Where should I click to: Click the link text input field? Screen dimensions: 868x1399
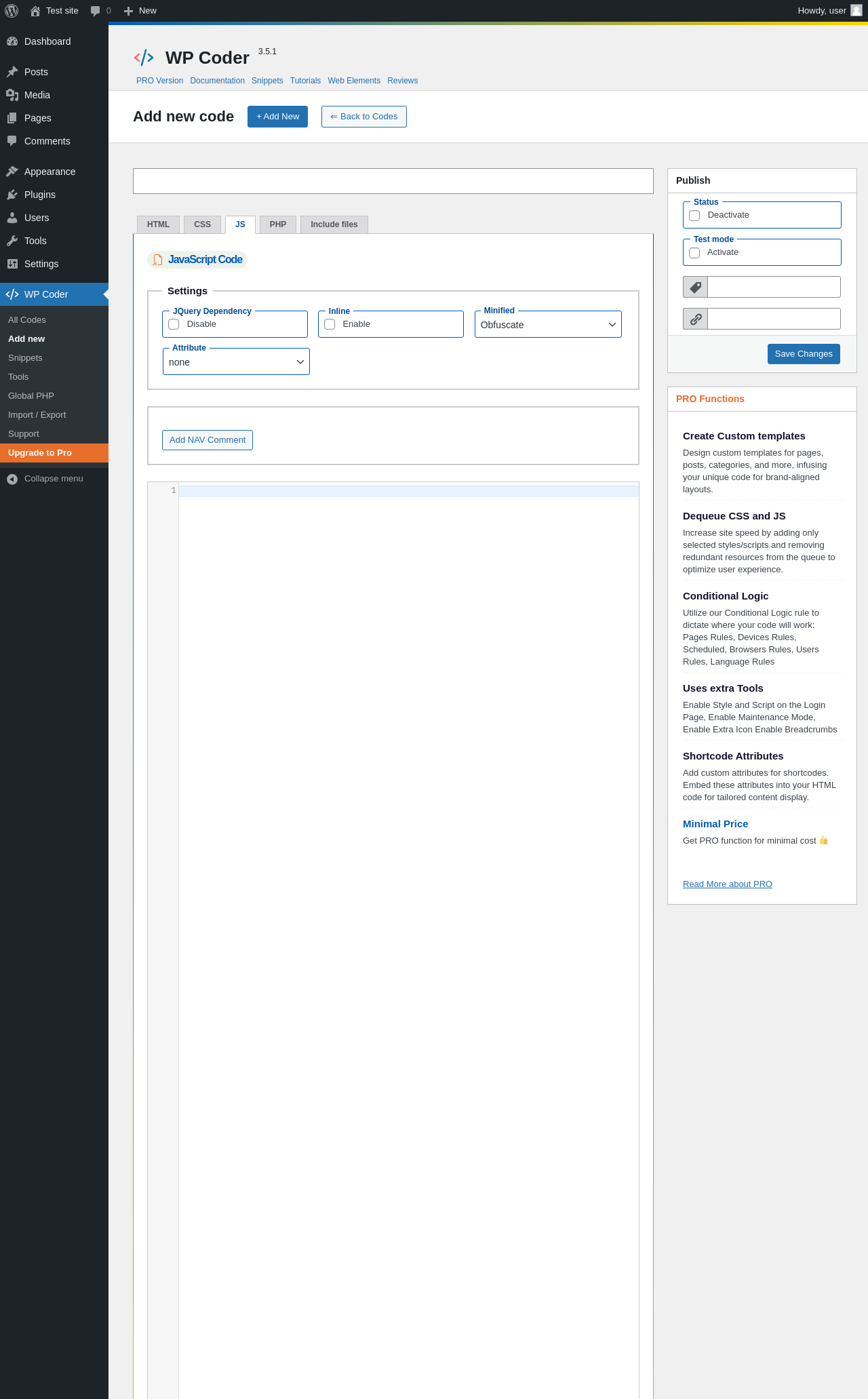774,319
